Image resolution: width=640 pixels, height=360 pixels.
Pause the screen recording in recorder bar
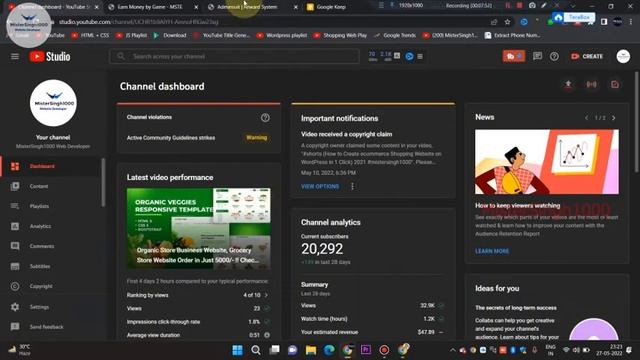click(x=508, y=6)
